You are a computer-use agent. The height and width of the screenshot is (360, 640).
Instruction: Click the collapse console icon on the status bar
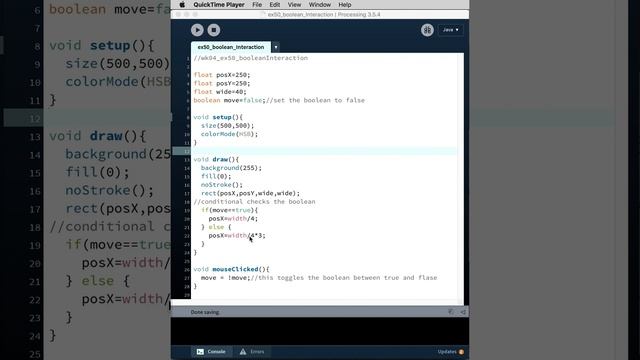point(463,312)
